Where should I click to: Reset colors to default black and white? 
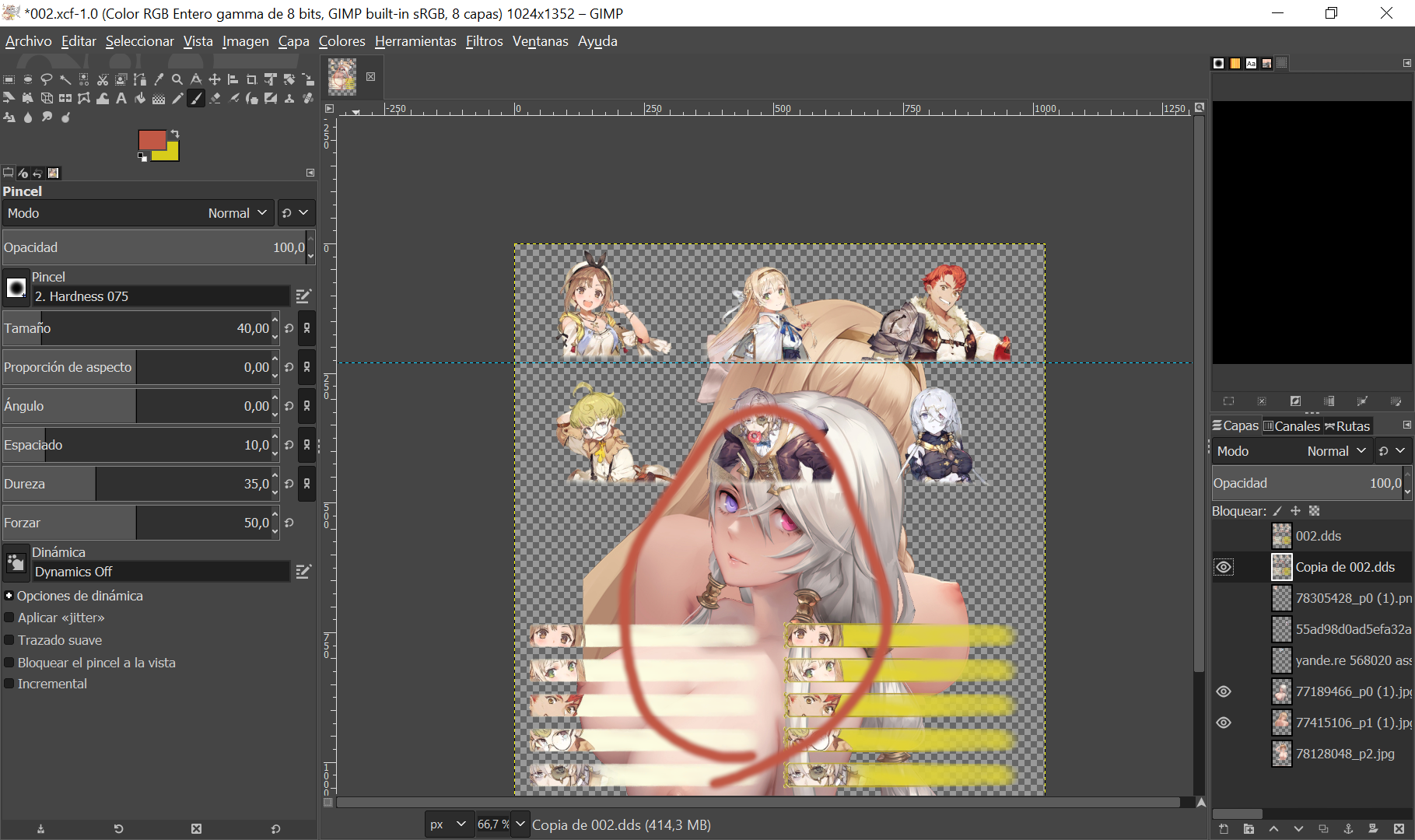click(142, 157)
